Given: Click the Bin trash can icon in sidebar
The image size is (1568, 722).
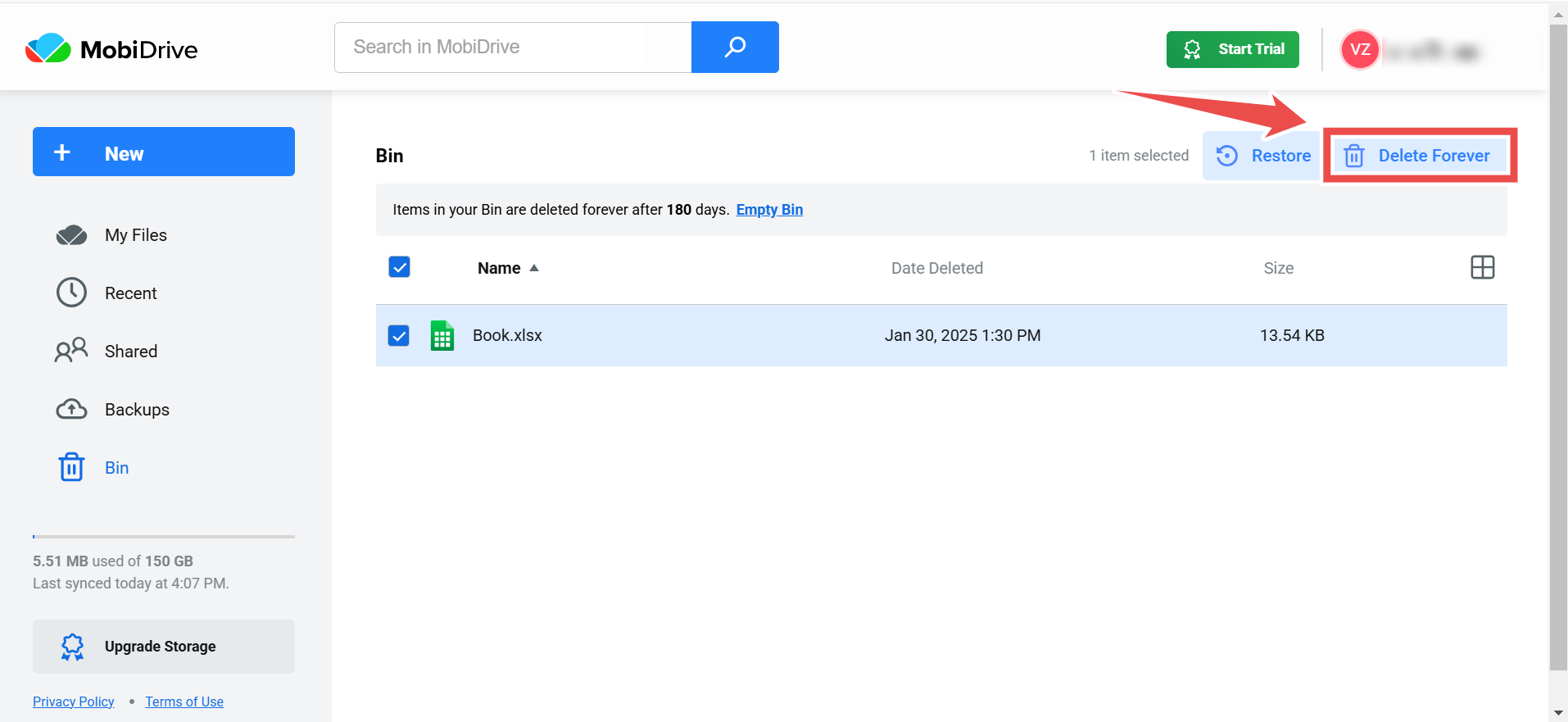Looking at the screenshot, I should tap(71, 467).
